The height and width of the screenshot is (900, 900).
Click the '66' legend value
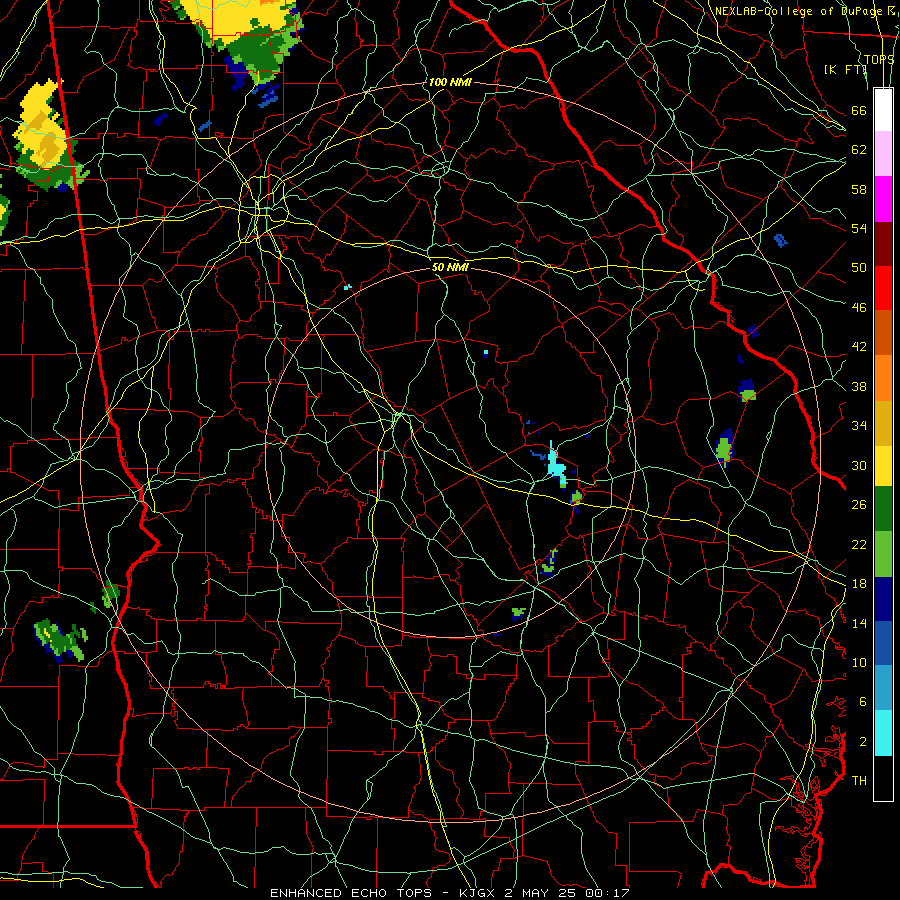[x=859, y=110]
